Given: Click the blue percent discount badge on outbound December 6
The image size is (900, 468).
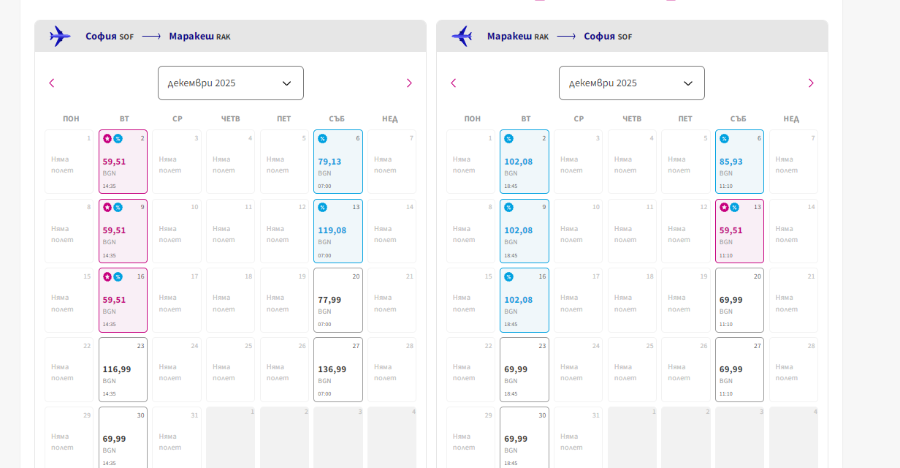Looking at the screenshot, I should pos(323,138).
